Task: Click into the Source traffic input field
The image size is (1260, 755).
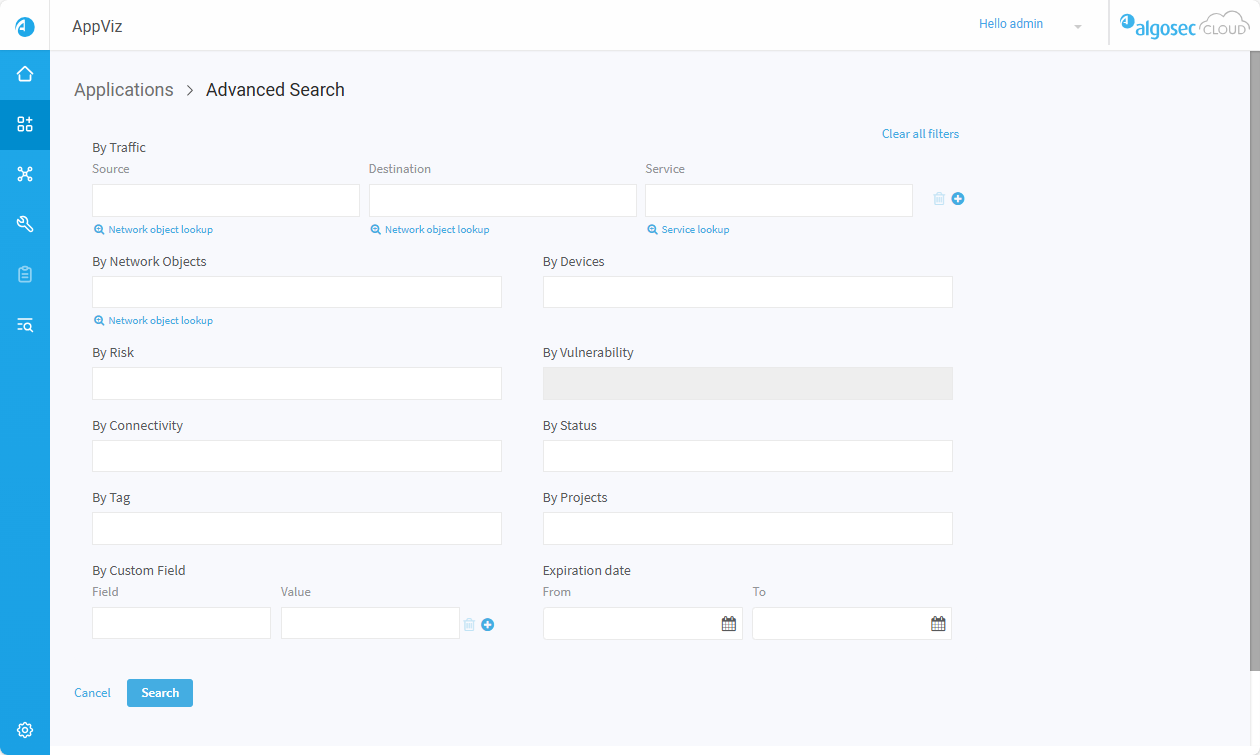Action: click(225, 200)
